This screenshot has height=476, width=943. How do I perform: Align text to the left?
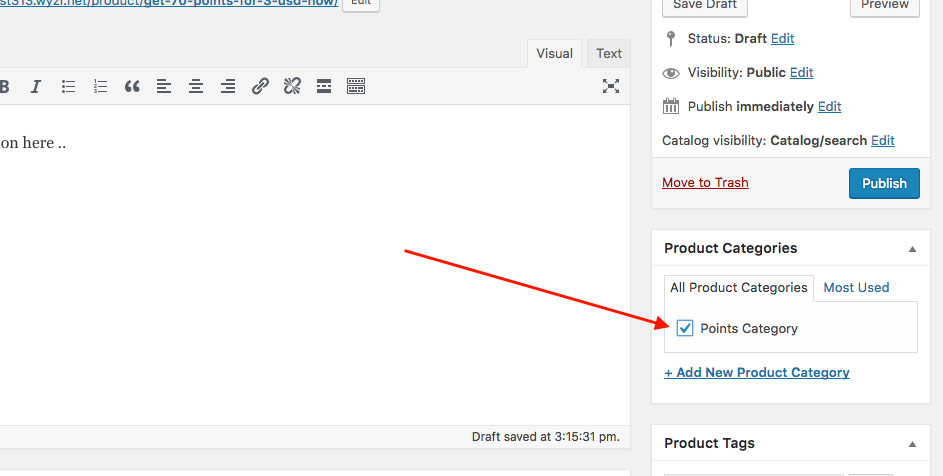pyautogui.click(x=164, y=86)
